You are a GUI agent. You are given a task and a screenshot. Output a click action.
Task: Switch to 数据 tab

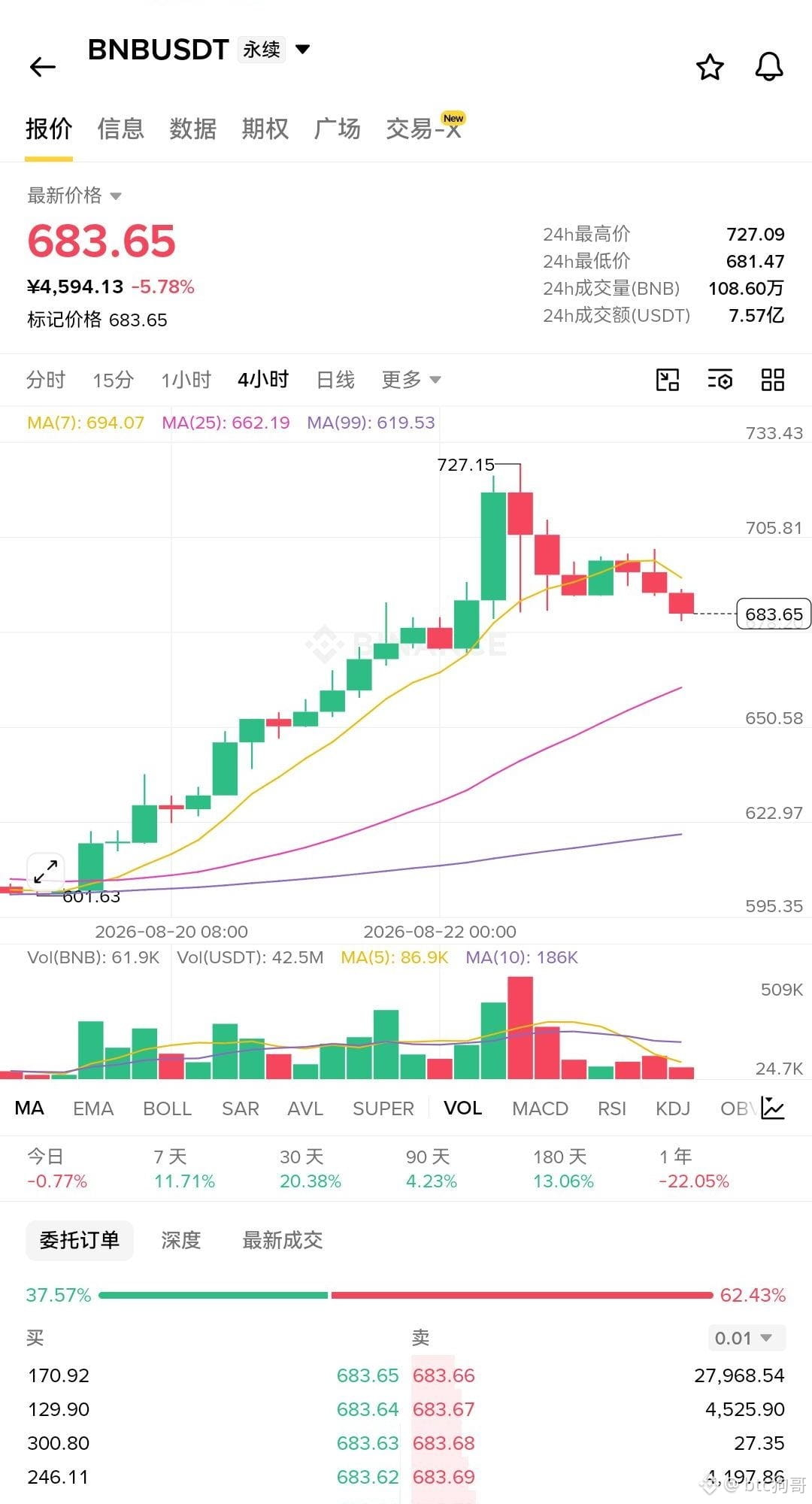192,129
